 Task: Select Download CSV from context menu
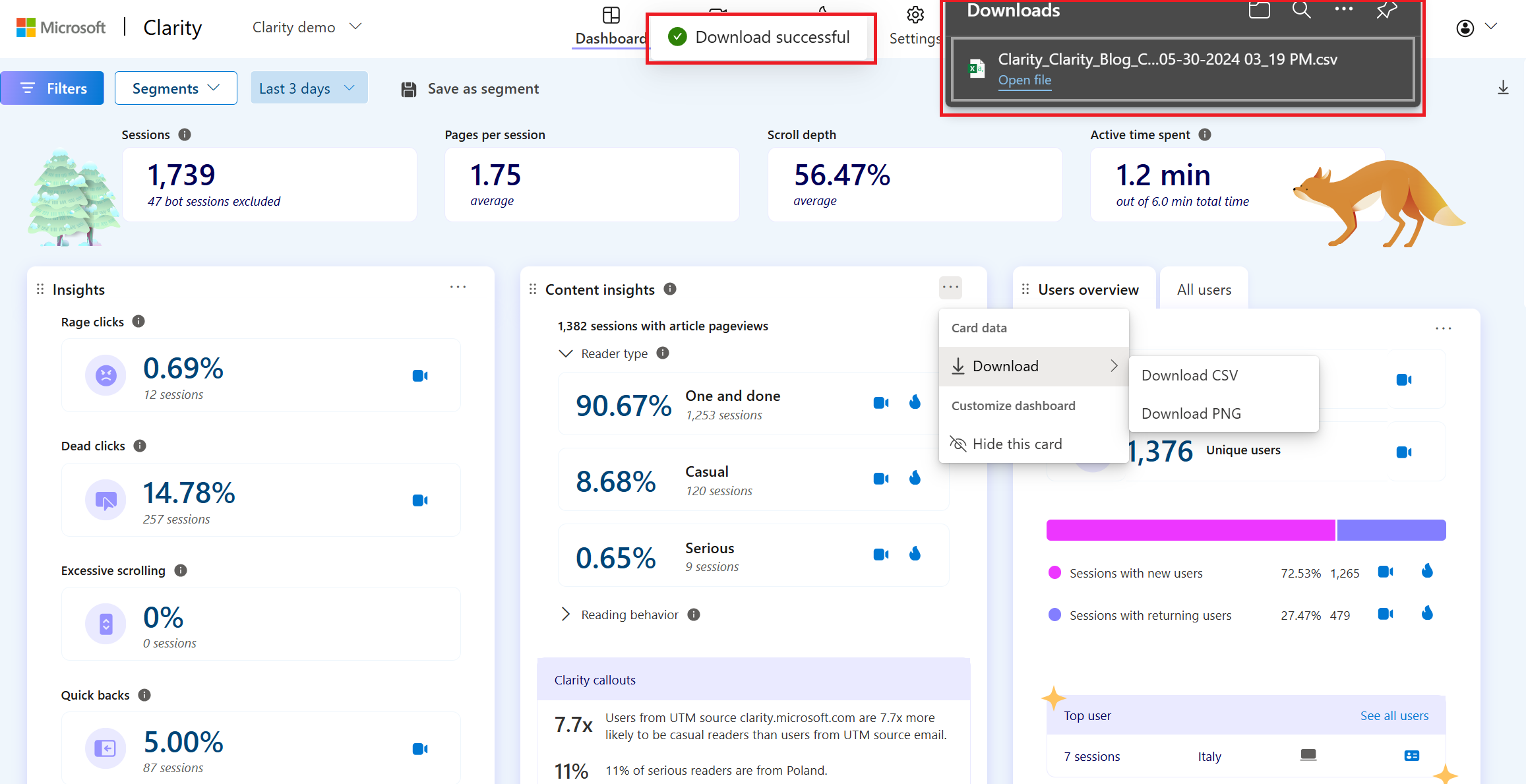[x=1191, y=375]
